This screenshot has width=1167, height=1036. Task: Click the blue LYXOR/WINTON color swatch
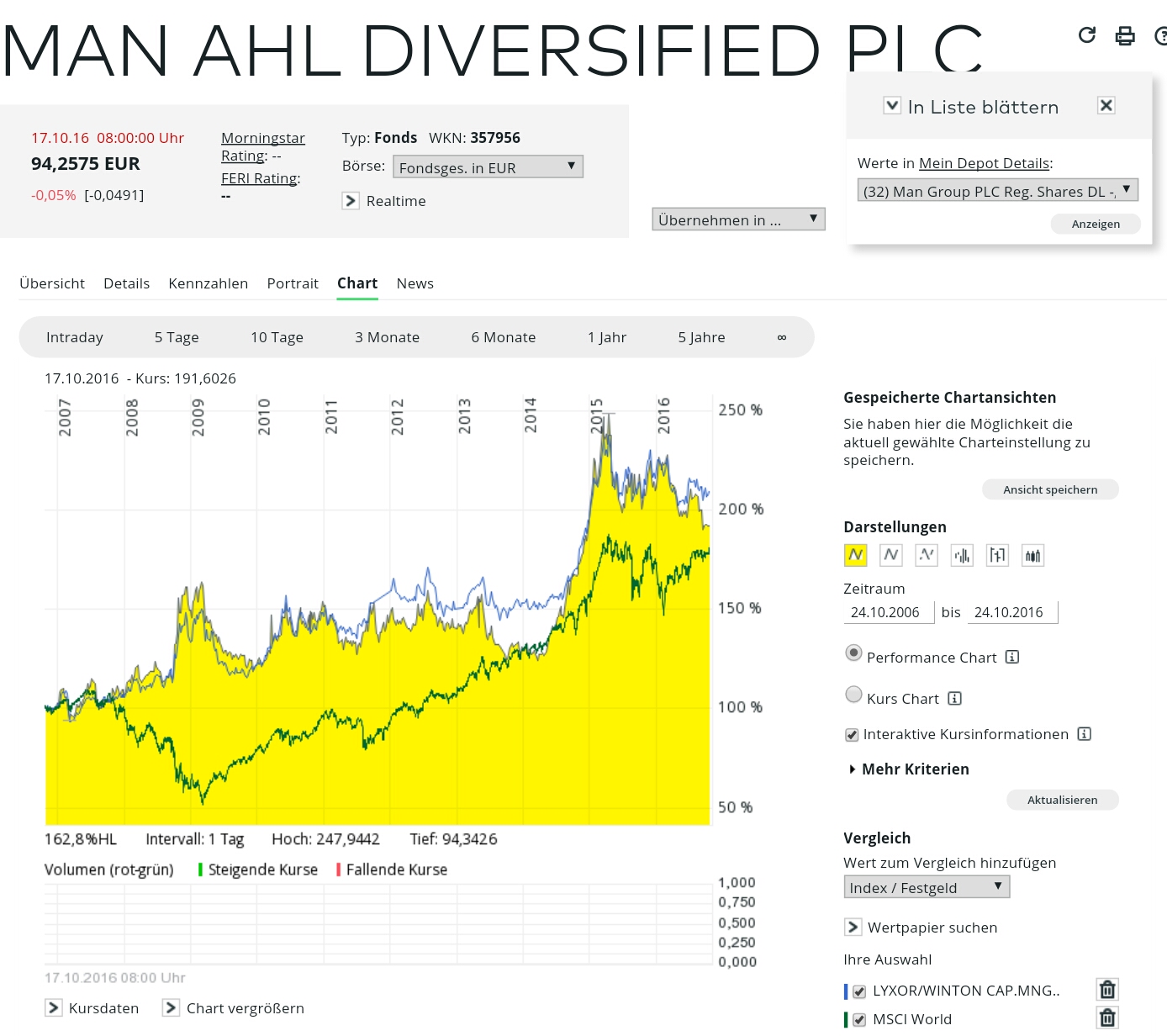point(846,991)
